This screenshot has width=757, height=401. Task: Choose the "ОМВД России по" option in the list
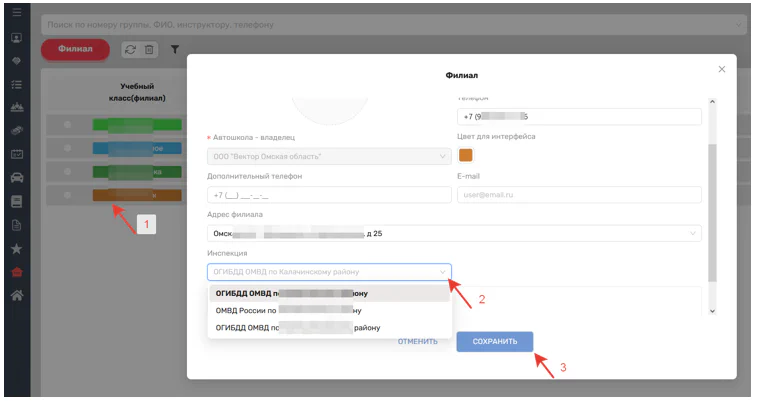tap(329, 310)
